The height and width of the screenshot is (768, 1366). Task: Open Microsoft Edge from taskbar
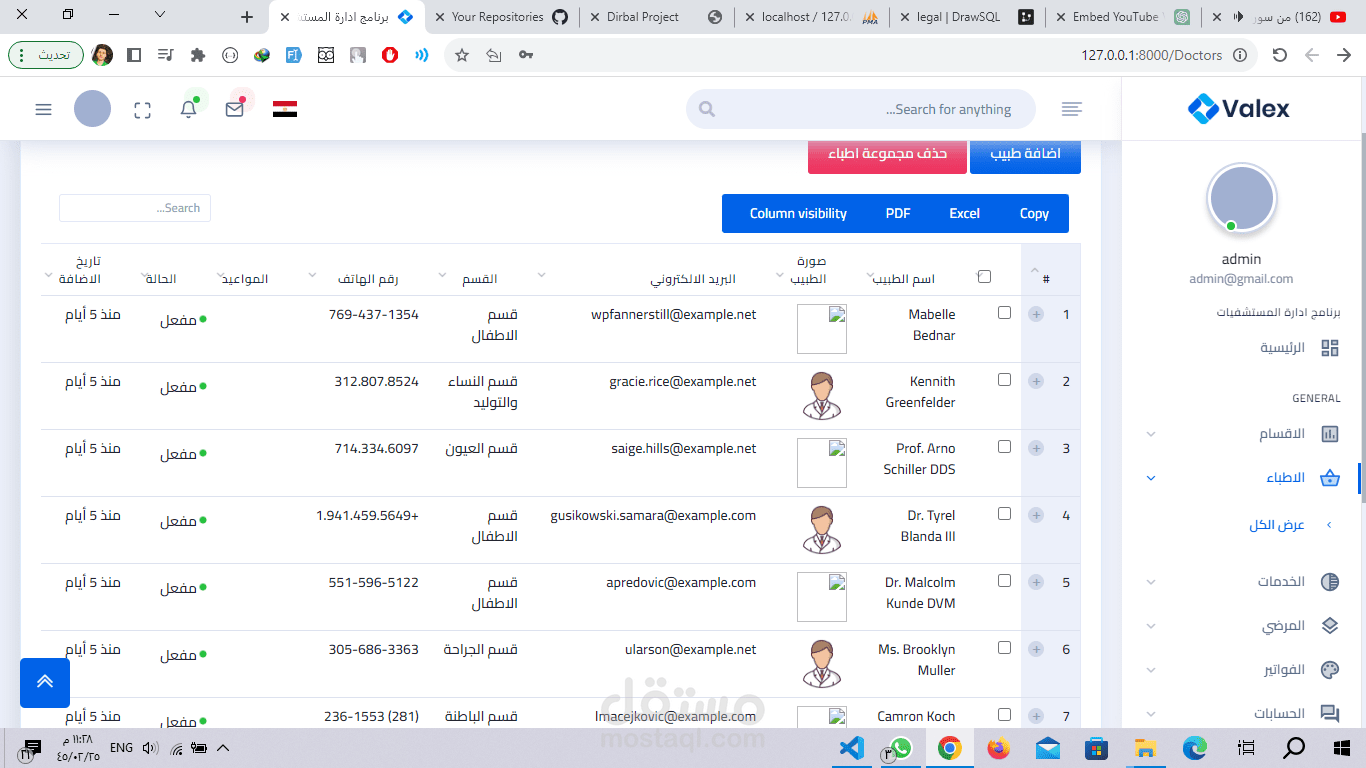pyautogui.click(x=1195, y=747)
